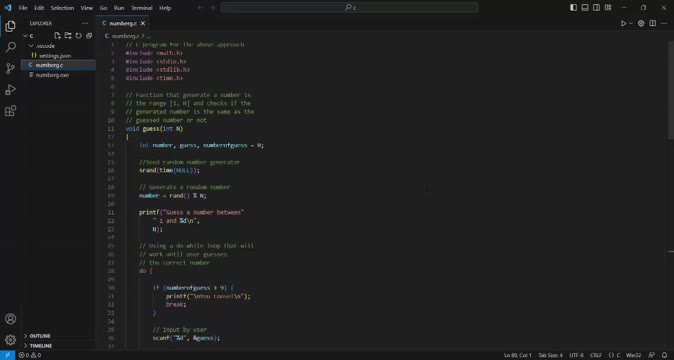Click the New File icon in Explorer
This screenshot has width=674, height=360.
[x=58, y=36]
